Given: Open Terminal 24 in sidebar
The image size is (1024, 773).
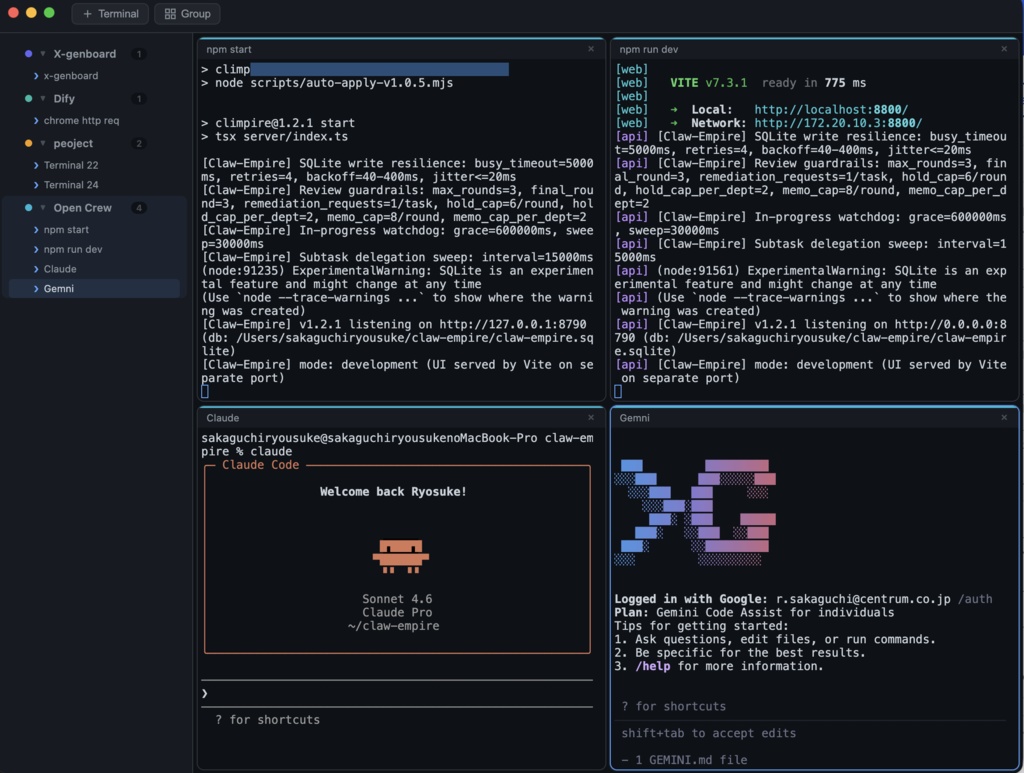Looking at the screenshot, I should [95, 185].
